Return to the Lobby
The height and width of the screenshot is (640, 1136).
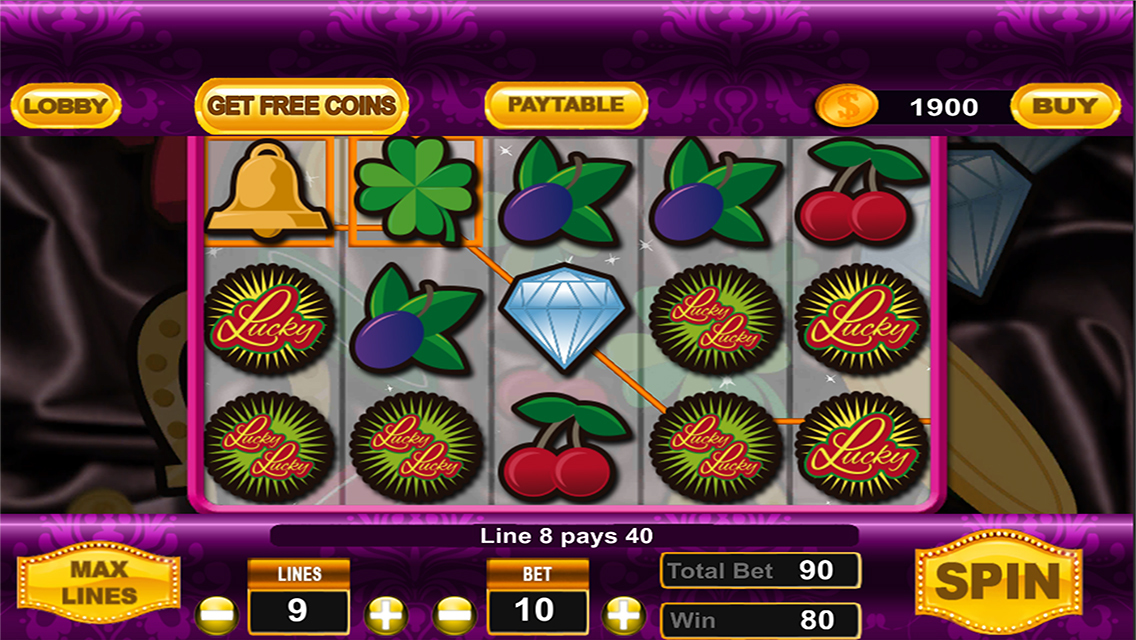tap(65, 106)
